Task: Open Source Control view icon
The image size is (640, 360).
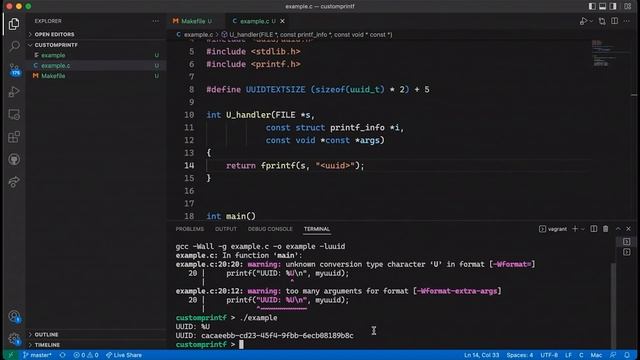Action: point(14,69)
